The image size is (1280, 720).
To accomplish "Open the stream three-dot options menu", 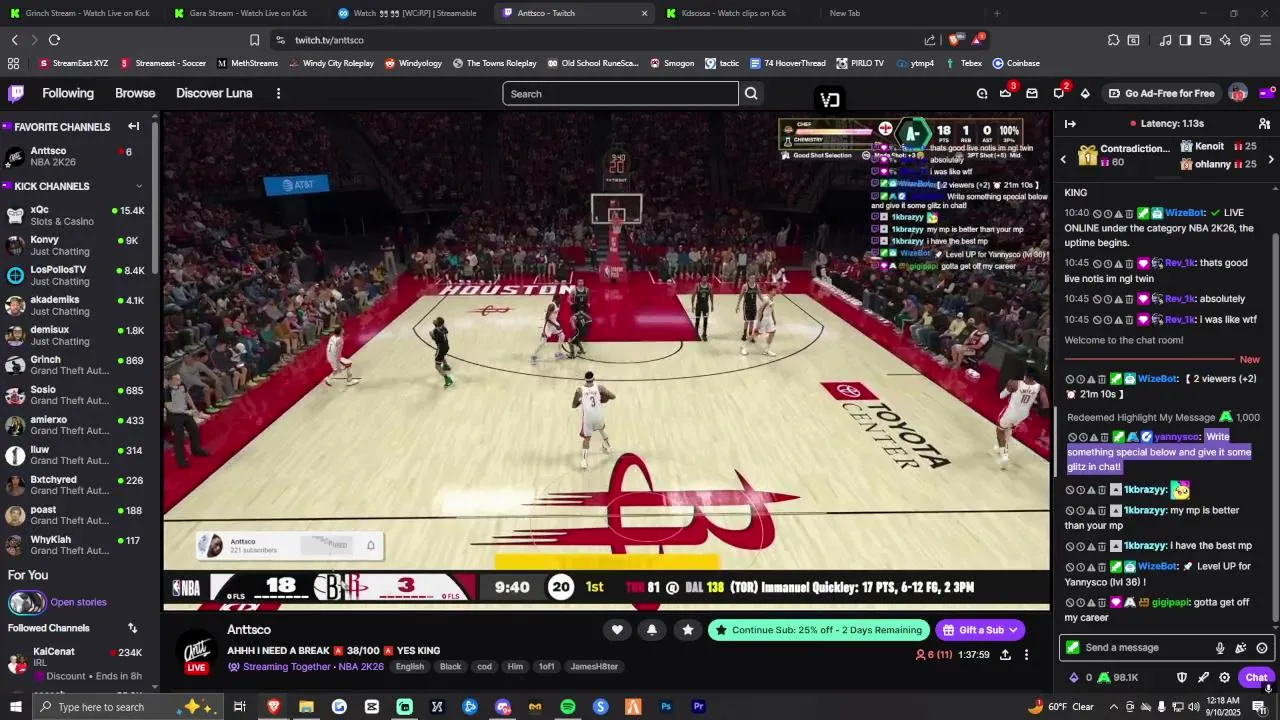I will pos(1026,655).
